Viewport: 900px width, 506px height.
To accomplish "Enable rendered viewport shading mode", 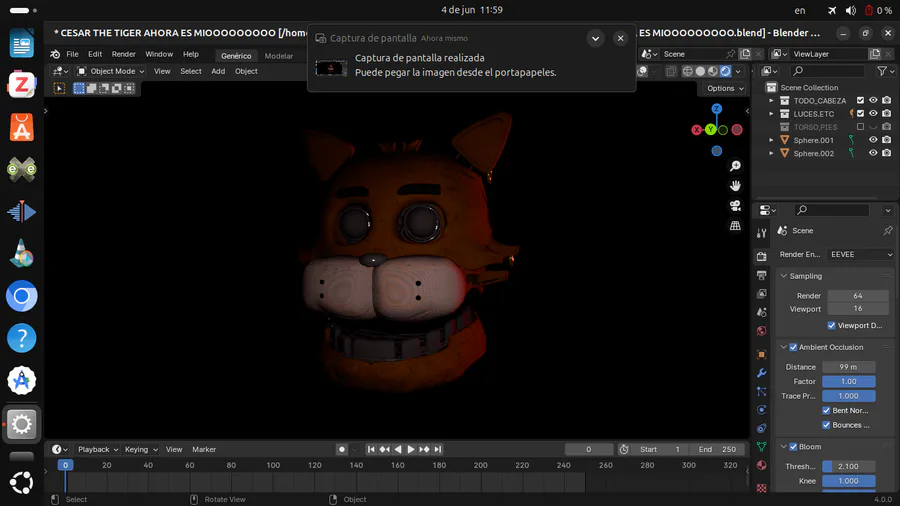I will pos(726,71).
